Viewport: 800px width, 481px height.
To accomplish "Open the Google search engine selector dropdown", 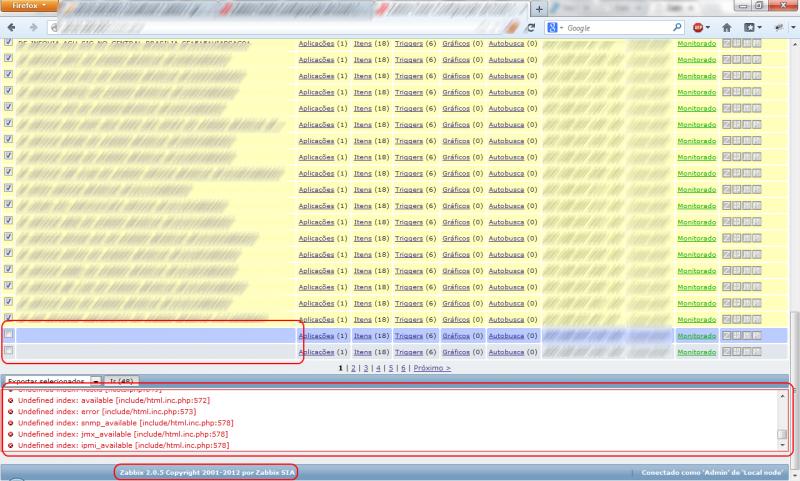I will point(555,28).
